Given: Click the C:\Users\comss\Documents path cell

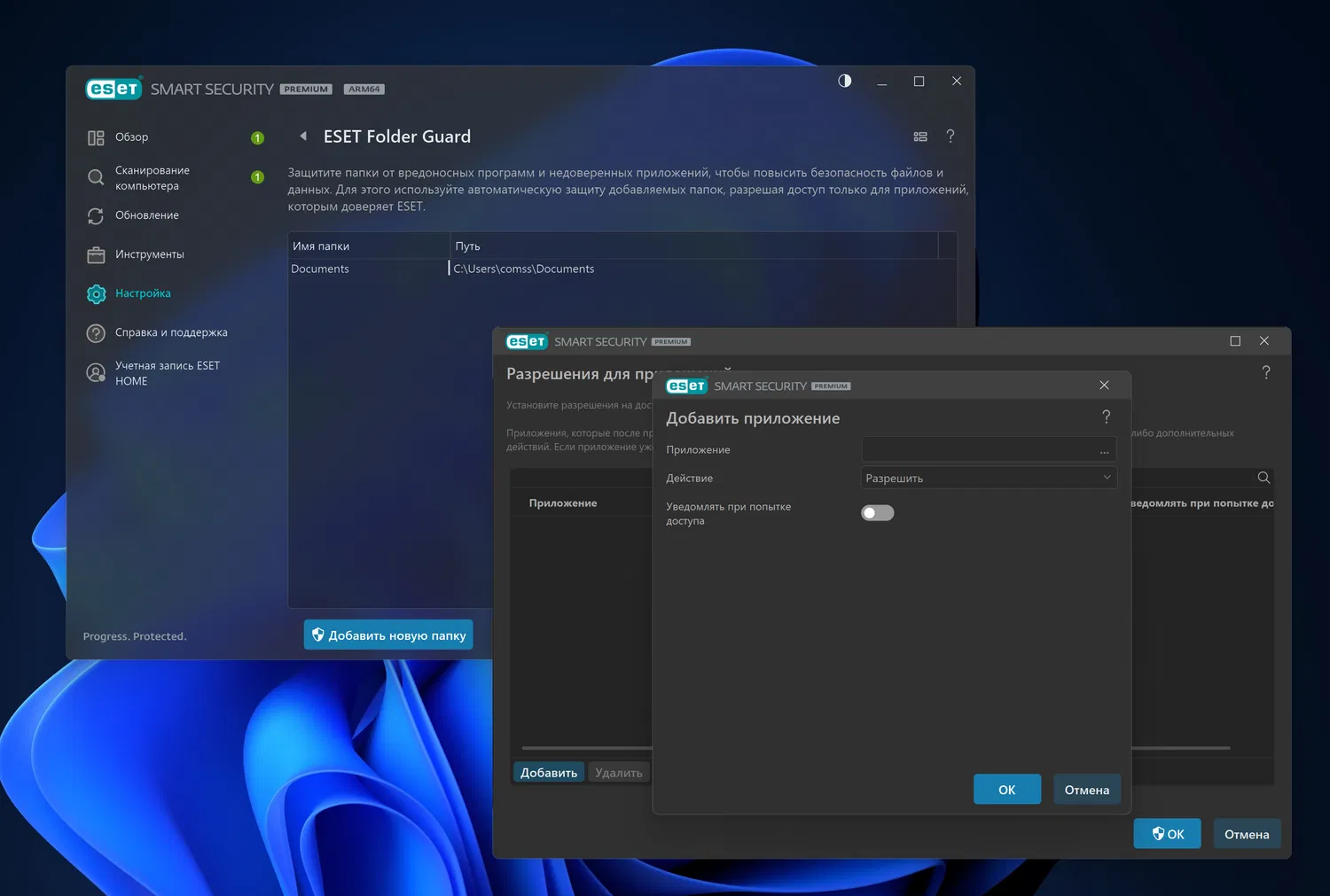Looking at the screenshot, I should pos(524,269).
